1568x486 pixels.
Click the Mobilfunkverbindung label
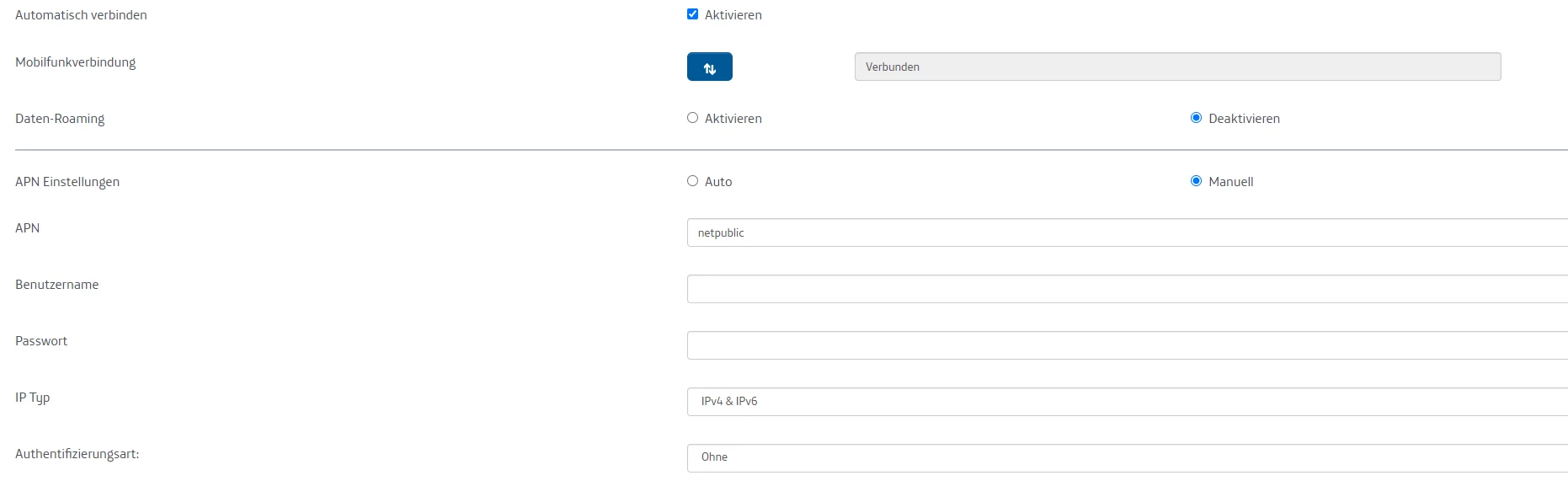tap(76, 62)
